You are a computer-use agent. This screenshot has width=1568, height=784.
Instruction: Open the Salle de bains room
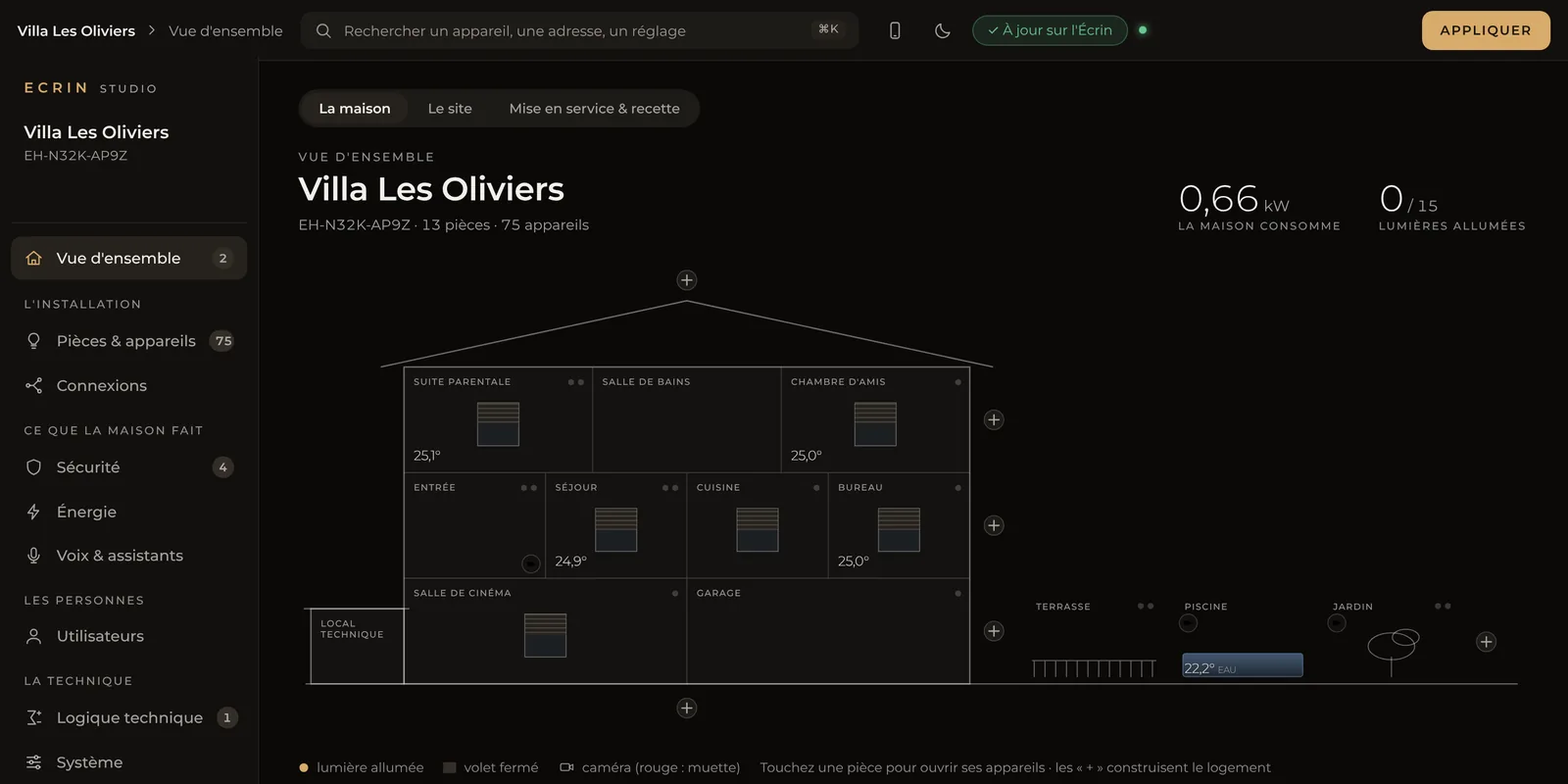[687, 419]
